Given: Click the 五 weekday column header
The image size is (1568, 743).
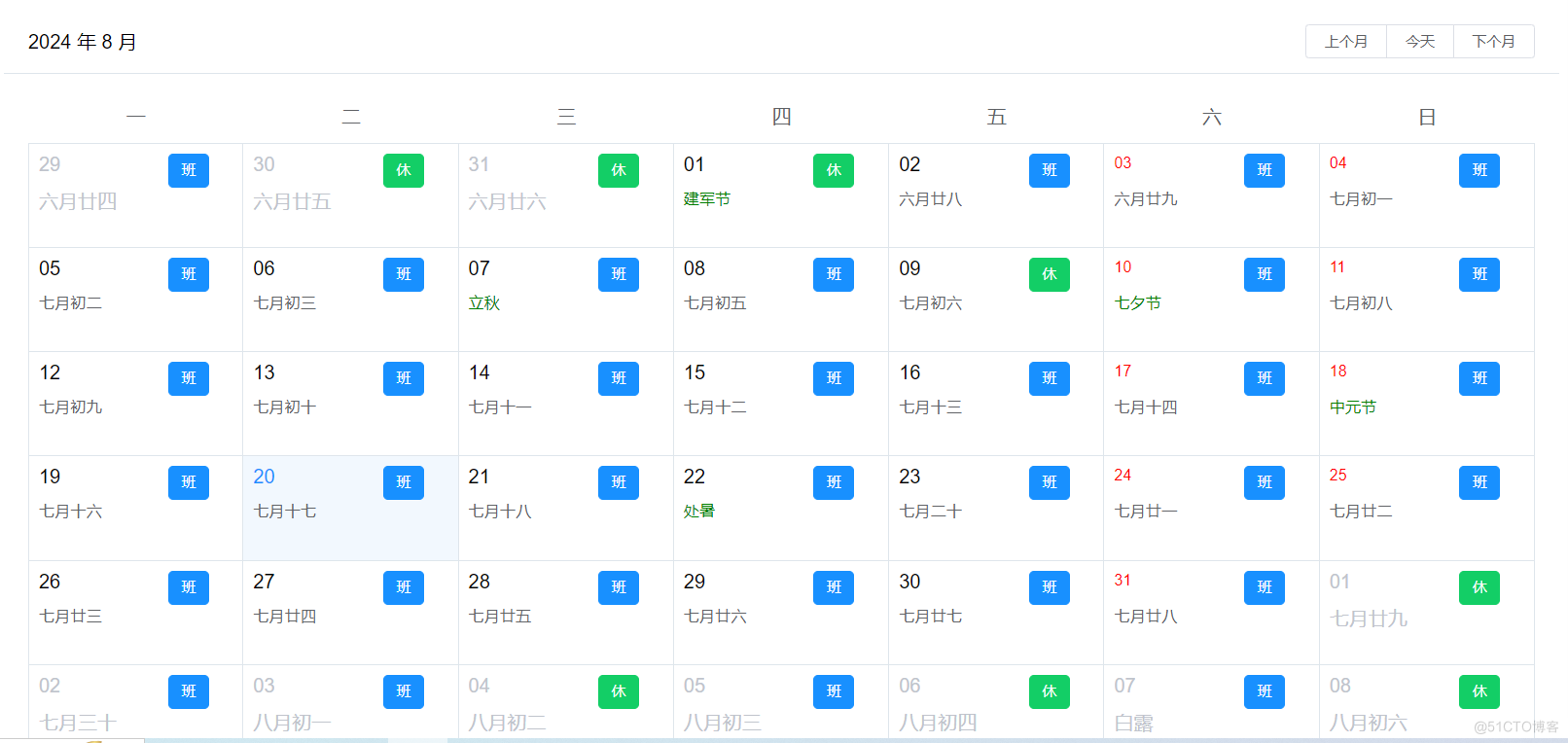Looking at the screenshot, I should tap(996, 118).
